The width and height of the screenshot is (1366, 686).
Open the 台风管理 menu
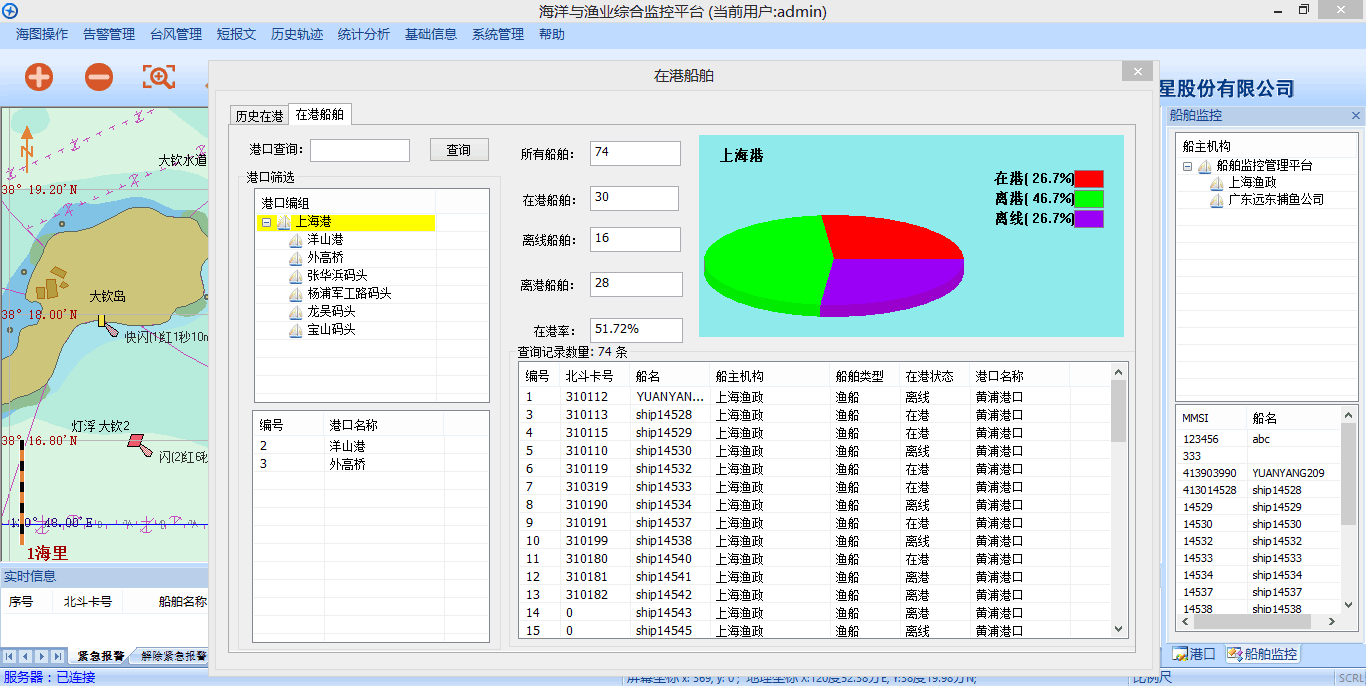tap(176, 34)
